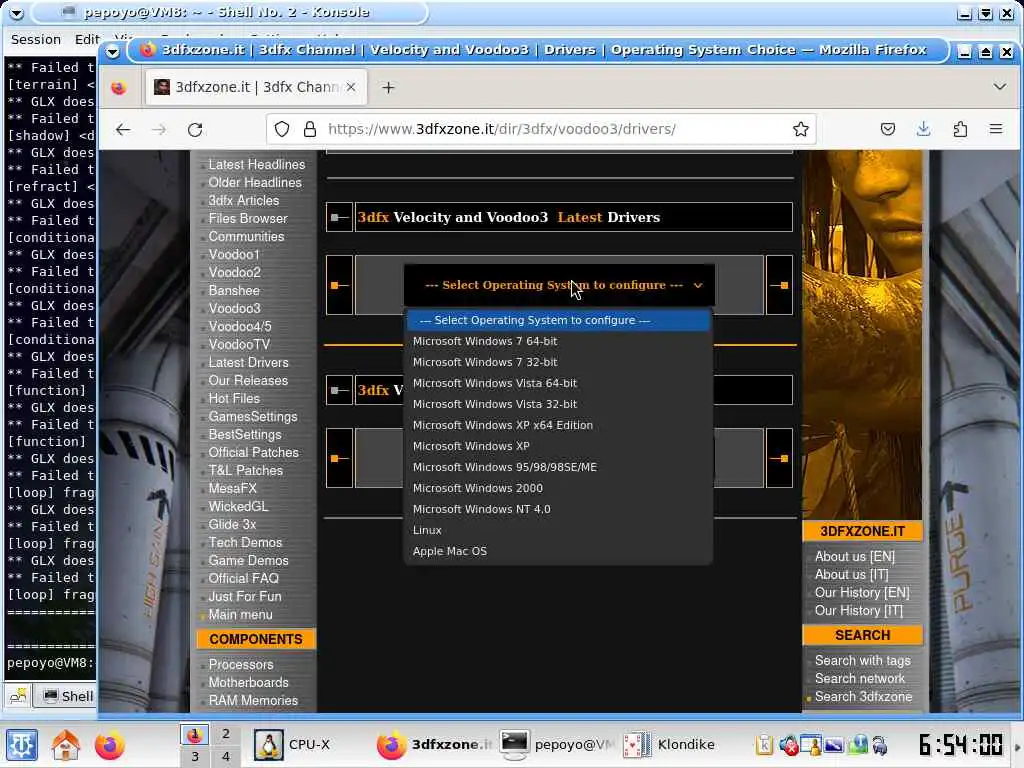Open Files Browser sidebar link
The image size is (1024, 768).
click(x=248, y=219)
